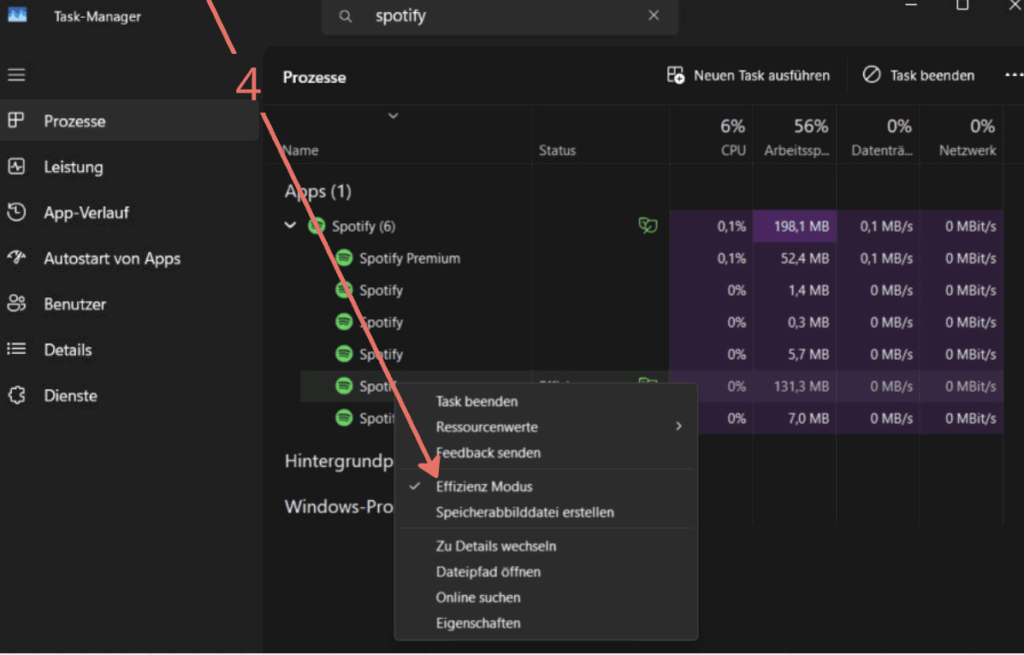Click the Task beenden toolbar button
This screenshot has height=655, width=1024.
click(x=918, y=76)
